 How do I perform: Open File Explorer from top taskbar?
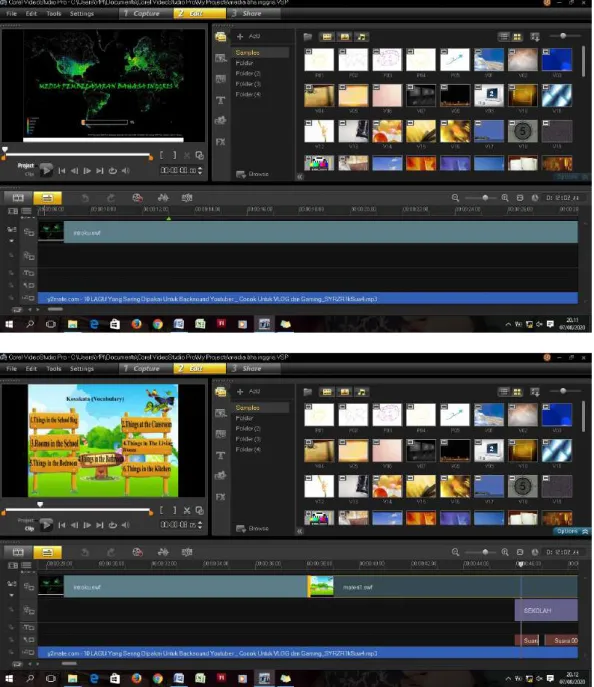(x=72, y=325)
